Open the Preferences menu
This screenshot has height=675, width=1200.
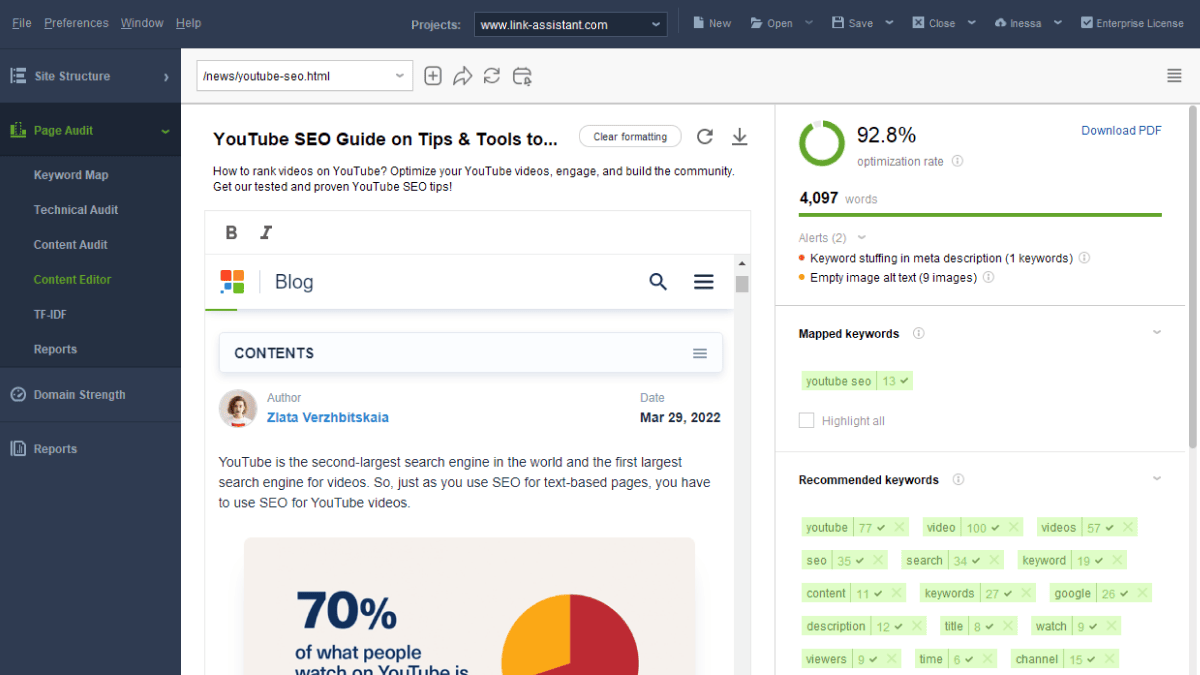tap(76, 23)
